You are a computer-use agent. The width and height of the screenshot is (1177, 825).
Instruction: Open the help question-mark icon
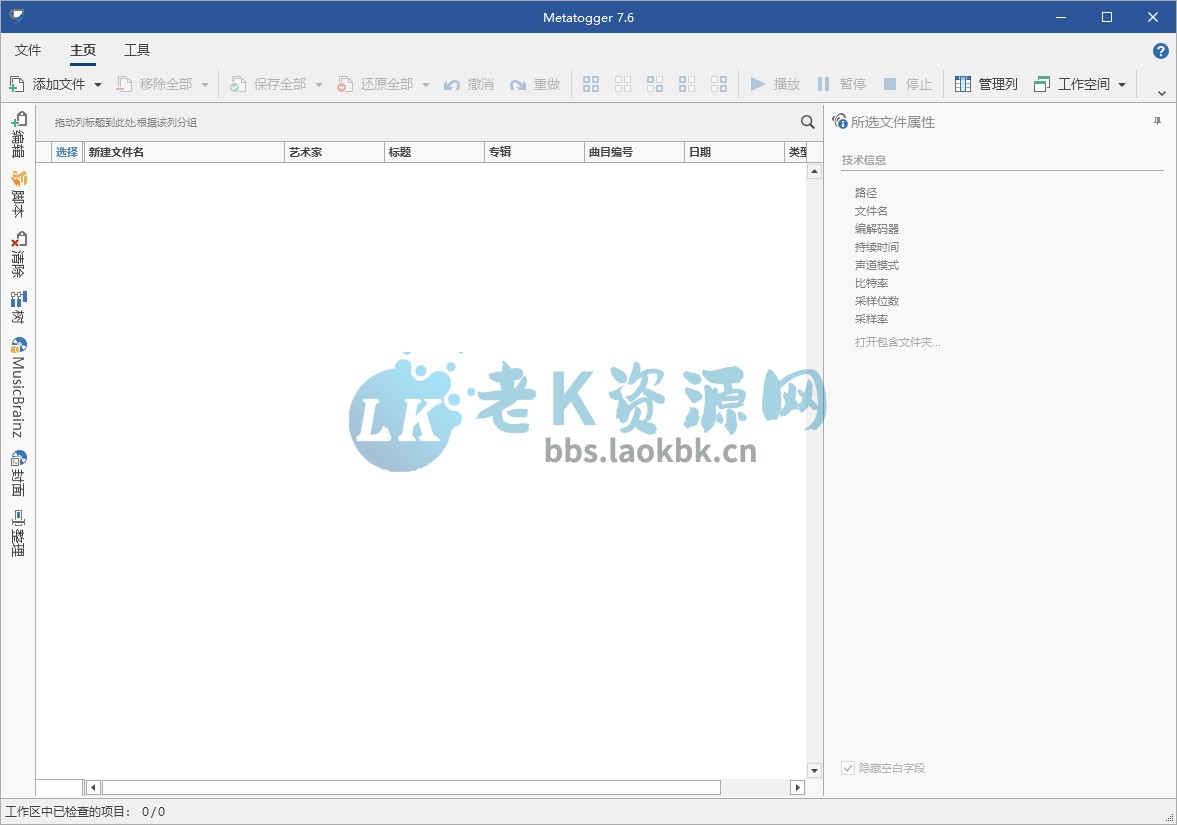point(1160,51)
